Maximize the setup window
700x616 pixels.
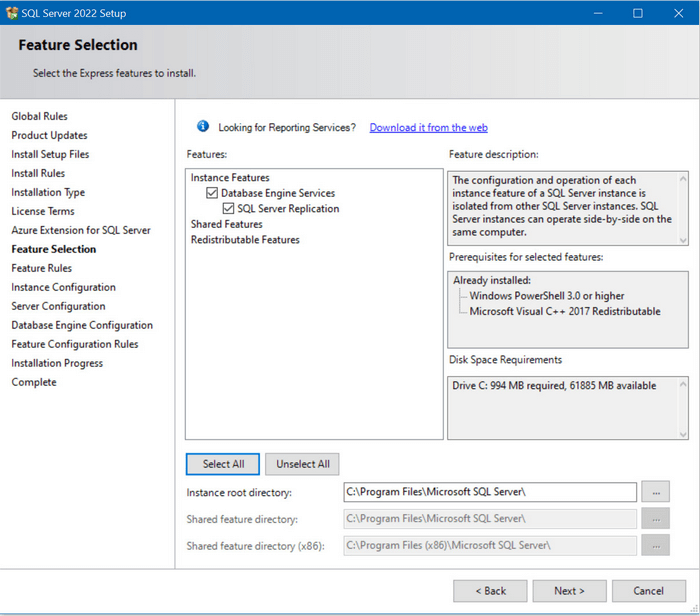click(637, 13)
